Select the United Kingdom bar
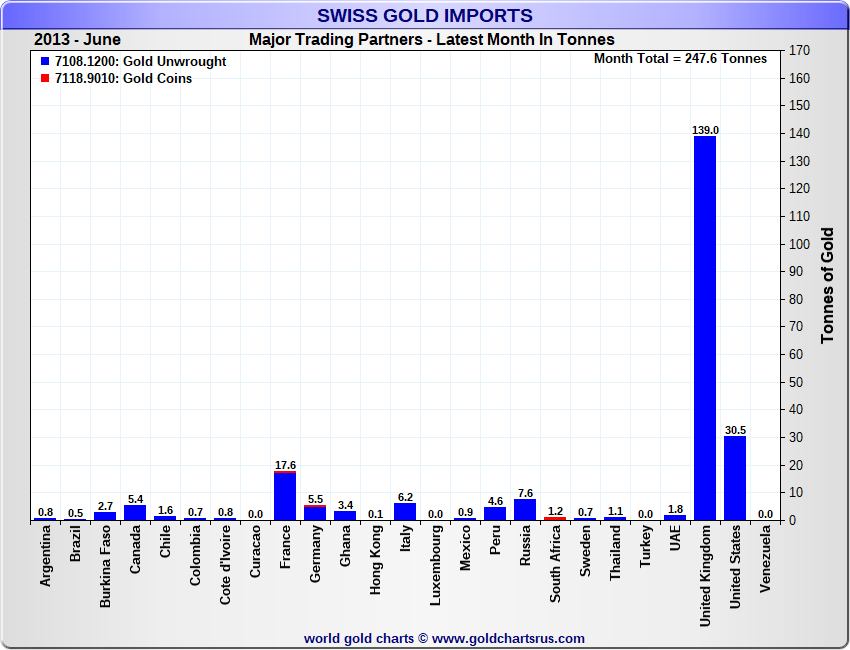This screenshot has width=850, height=650. pos(705,328)
